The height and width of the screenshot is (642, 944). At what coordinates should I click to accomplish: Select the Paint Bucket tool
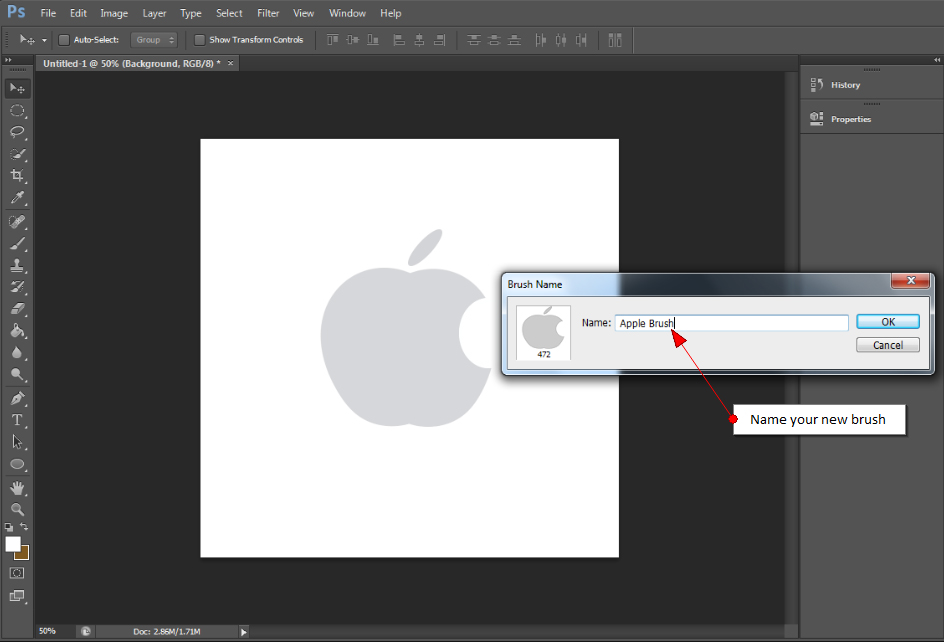(17, 331)
